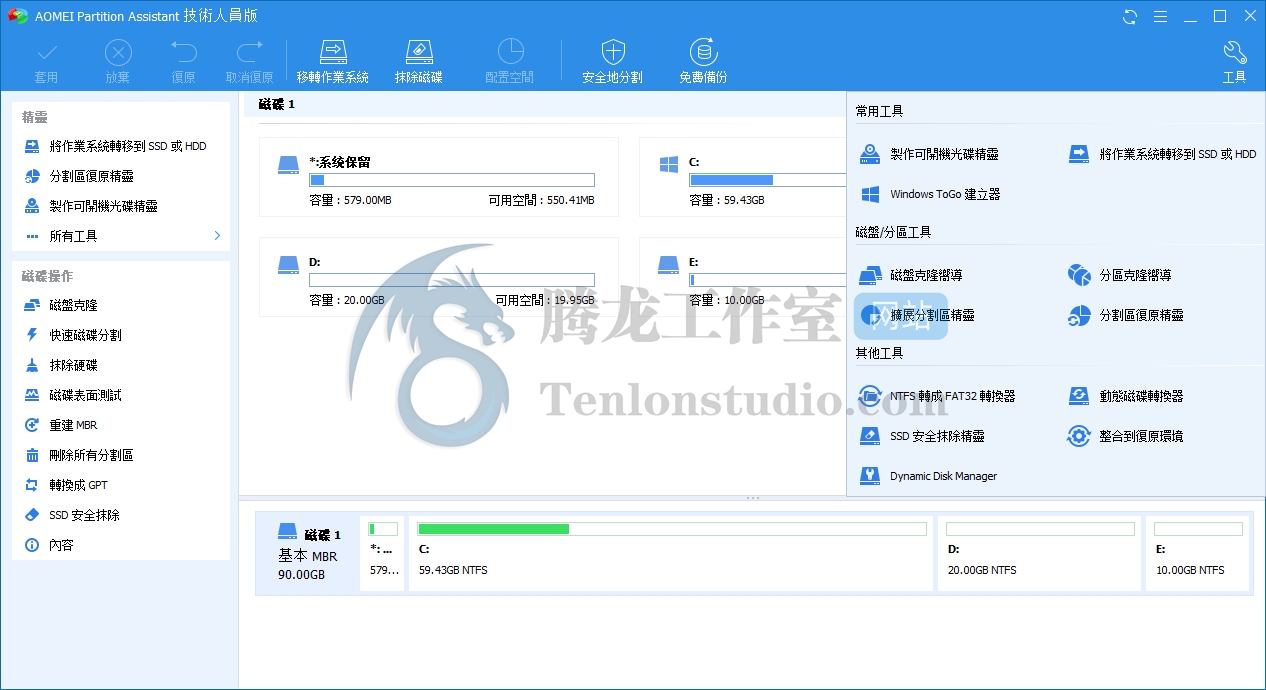Click the 磁碟 1 header label
1266x690 pixels.
(x=277, y=104)
